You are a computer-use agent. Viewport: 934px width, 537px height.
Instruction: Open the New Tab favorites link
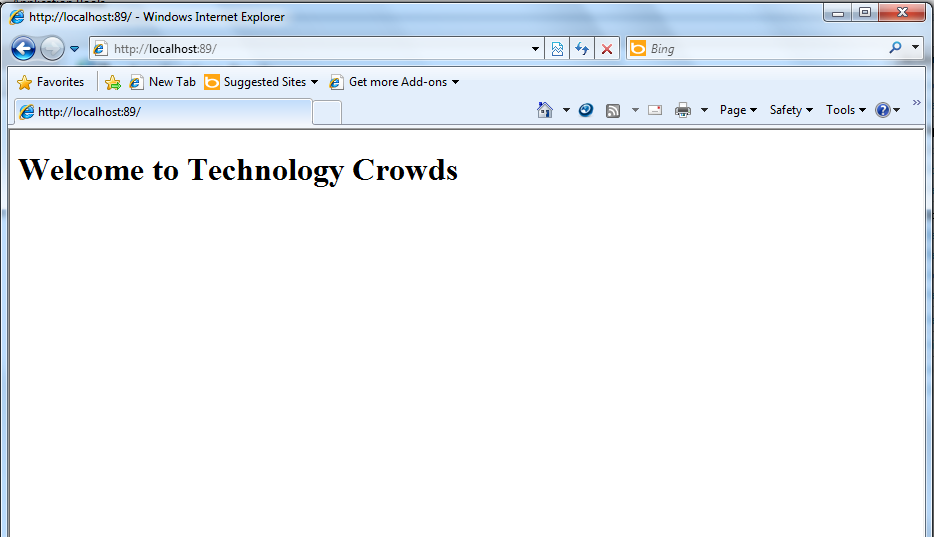[163, 82]
